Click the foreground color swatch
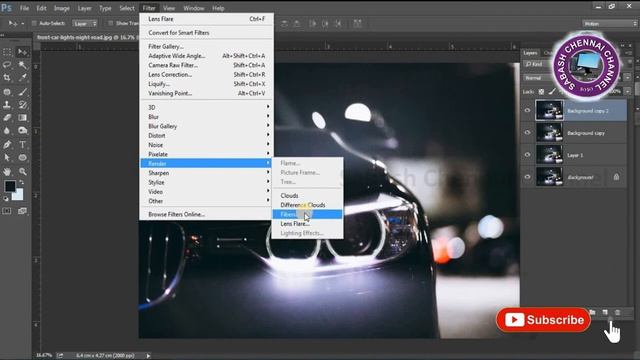The width and height of the screenshot is (640, 360). pyautogui.click(x=10, y=186)
